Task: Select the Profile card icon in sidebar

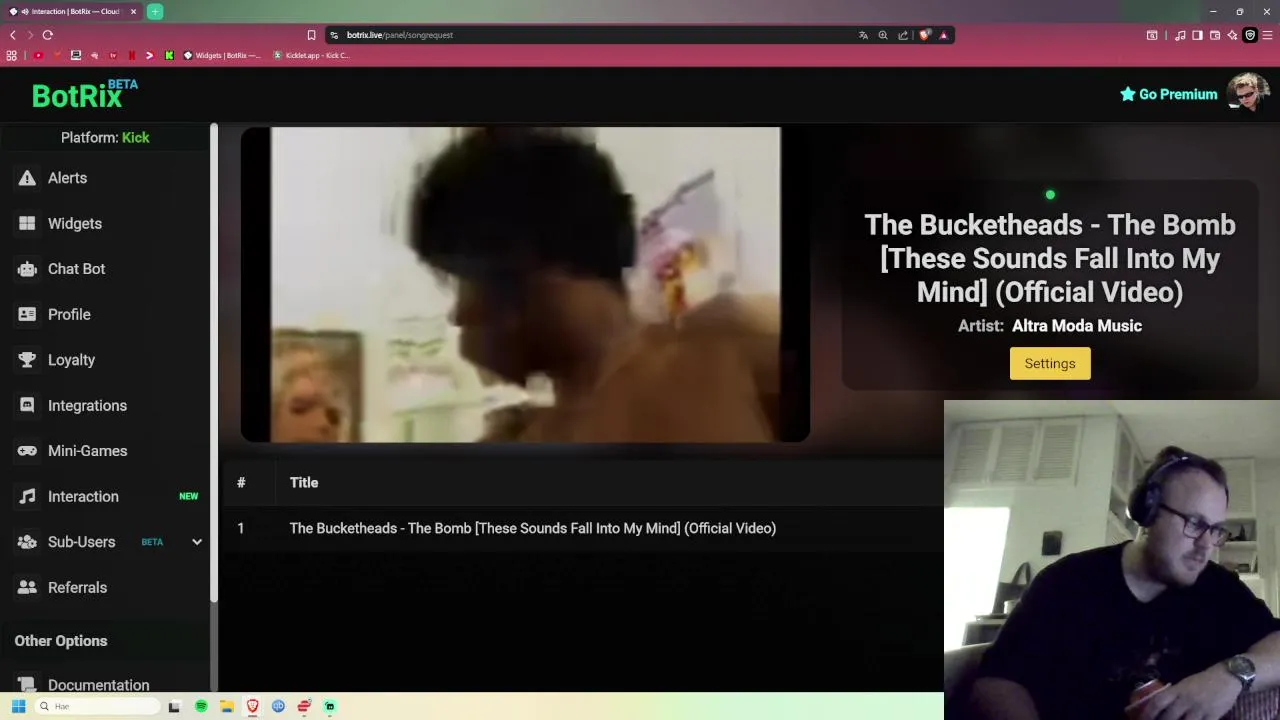Action: (27, 314)
